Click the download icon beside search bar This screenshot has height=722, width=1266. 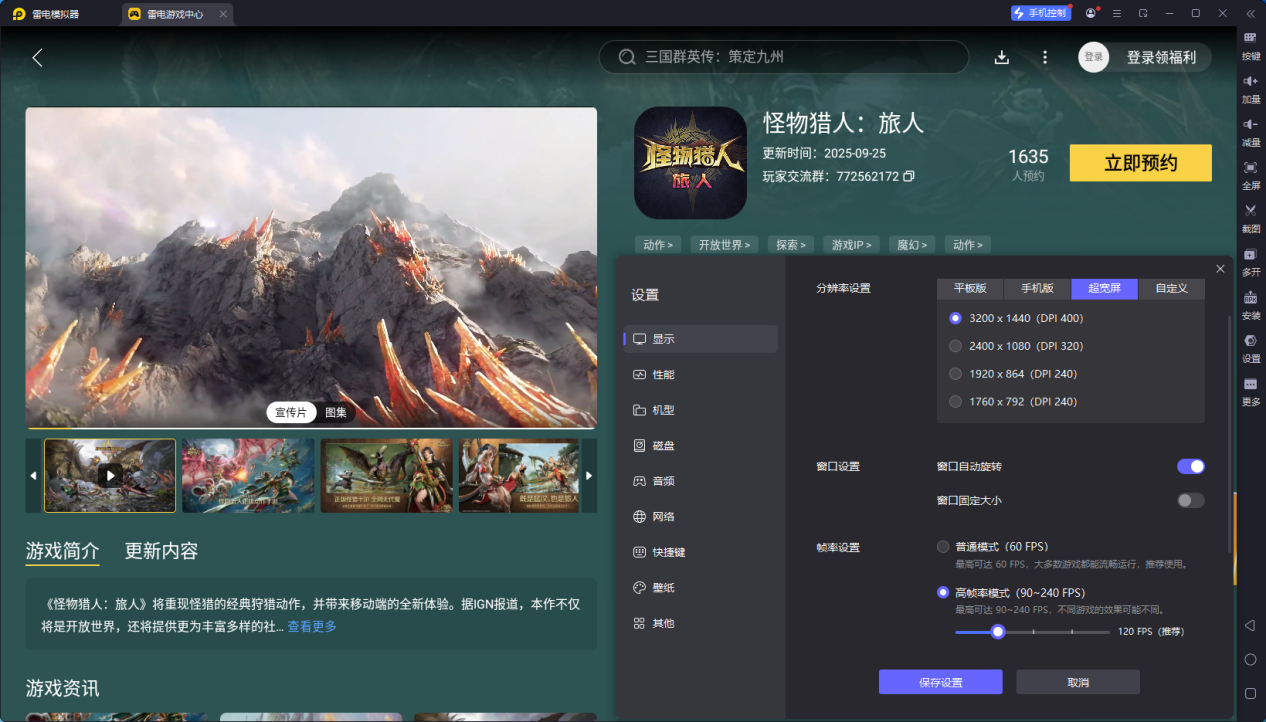coord(1002,58)
